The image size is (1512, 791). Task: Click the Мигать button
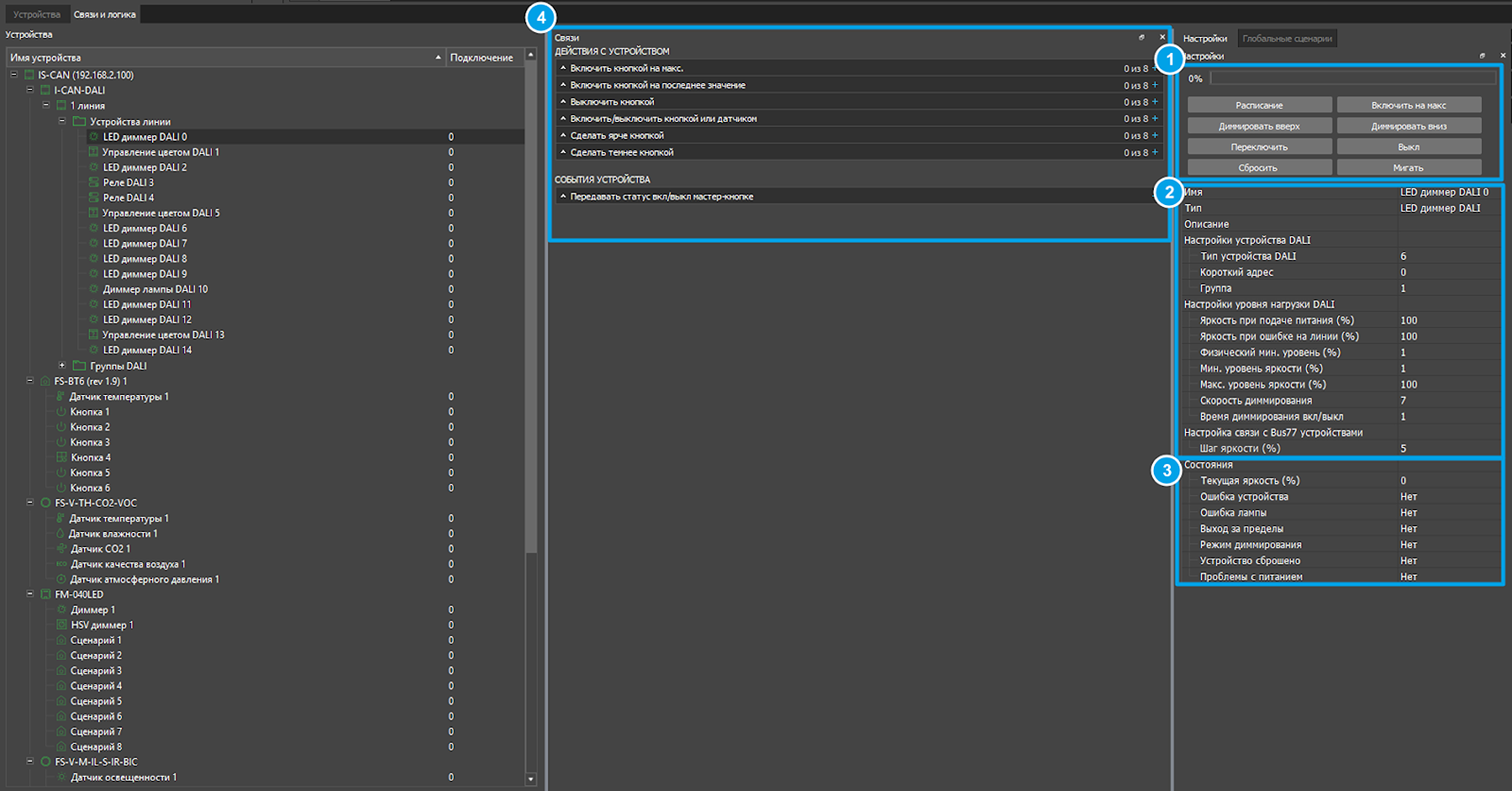coord(1409,167)
